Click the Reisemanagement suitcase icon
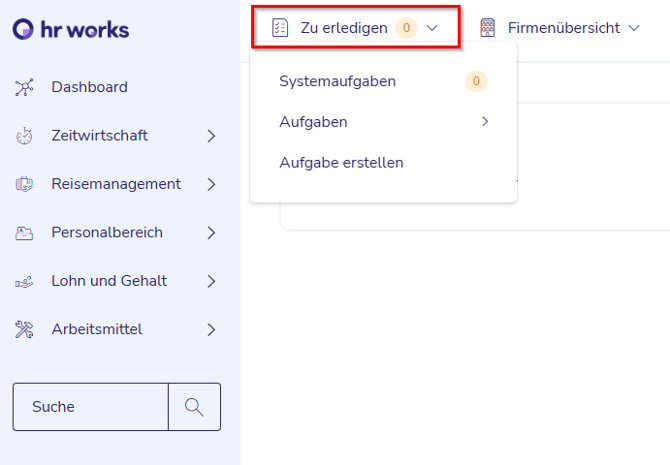The width and height of the screenshot is (670, 465). coord(25,184)
